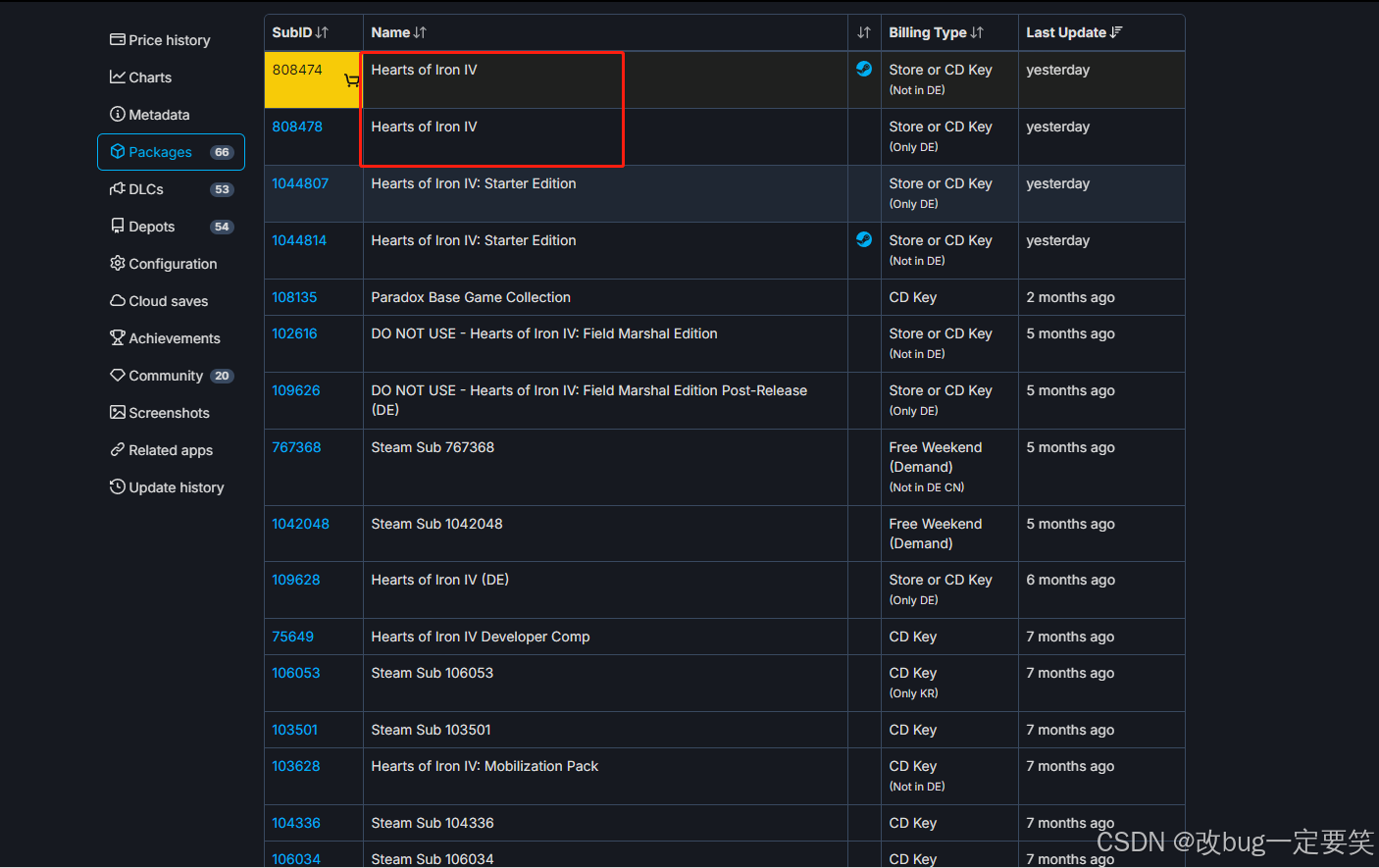
Task: Click 'Hearts of Iron IV Developer Comp' text
Action: pos(481,637)
